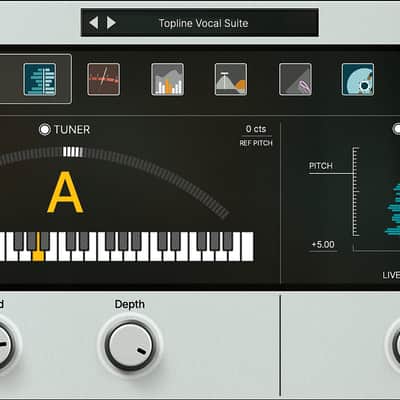The image size is (400, 400).
Task: Click the tuner arc's lit center segments
Action: (x=73, y=152)
